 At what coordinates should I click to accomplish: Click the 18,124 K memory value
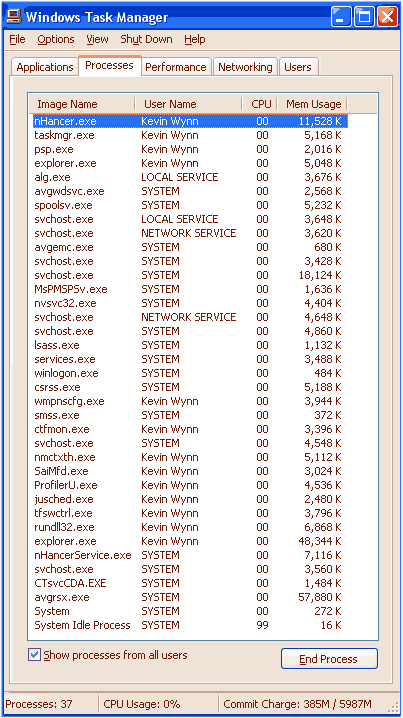point(319,275)
